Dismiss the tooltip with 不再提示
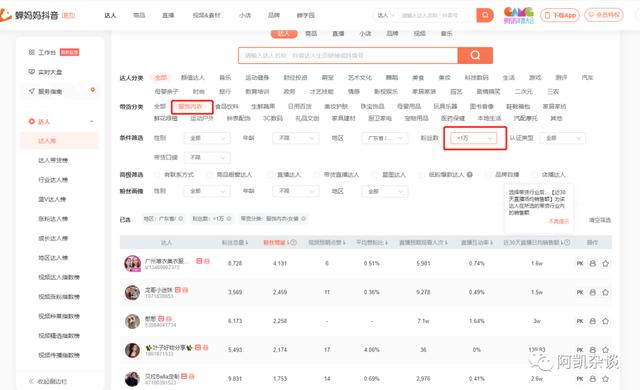This screenshot has width=640, height=390. pyautogui.click(x=559, y=221)
